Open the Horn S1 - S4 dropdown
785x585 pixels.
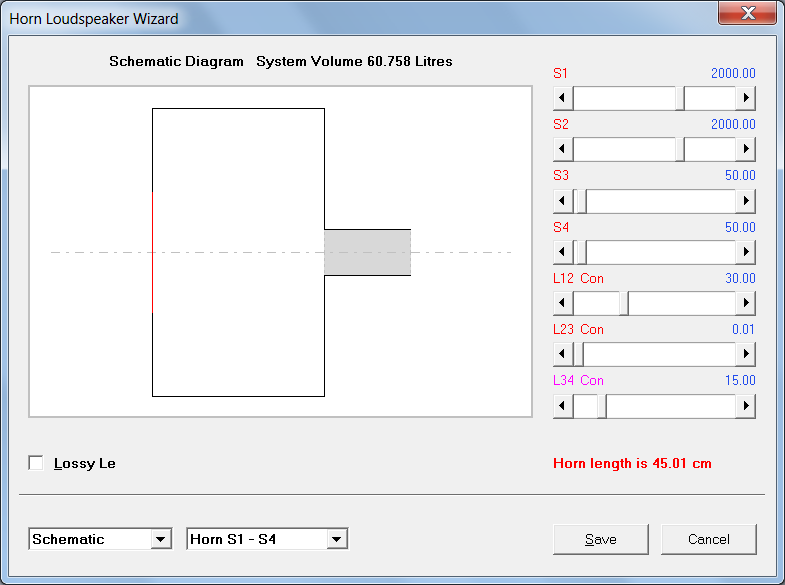[x=336, y=539]
